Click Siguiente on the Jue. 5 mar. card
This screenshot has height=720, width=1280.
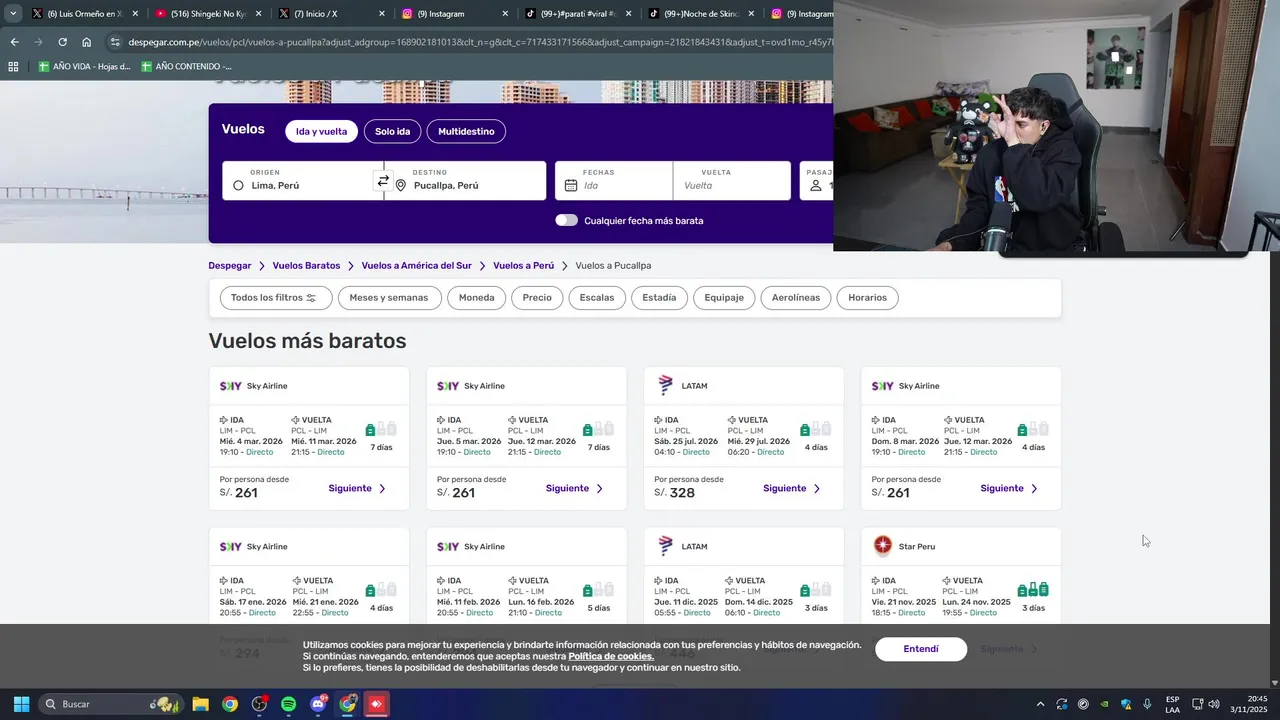[574, 488]
